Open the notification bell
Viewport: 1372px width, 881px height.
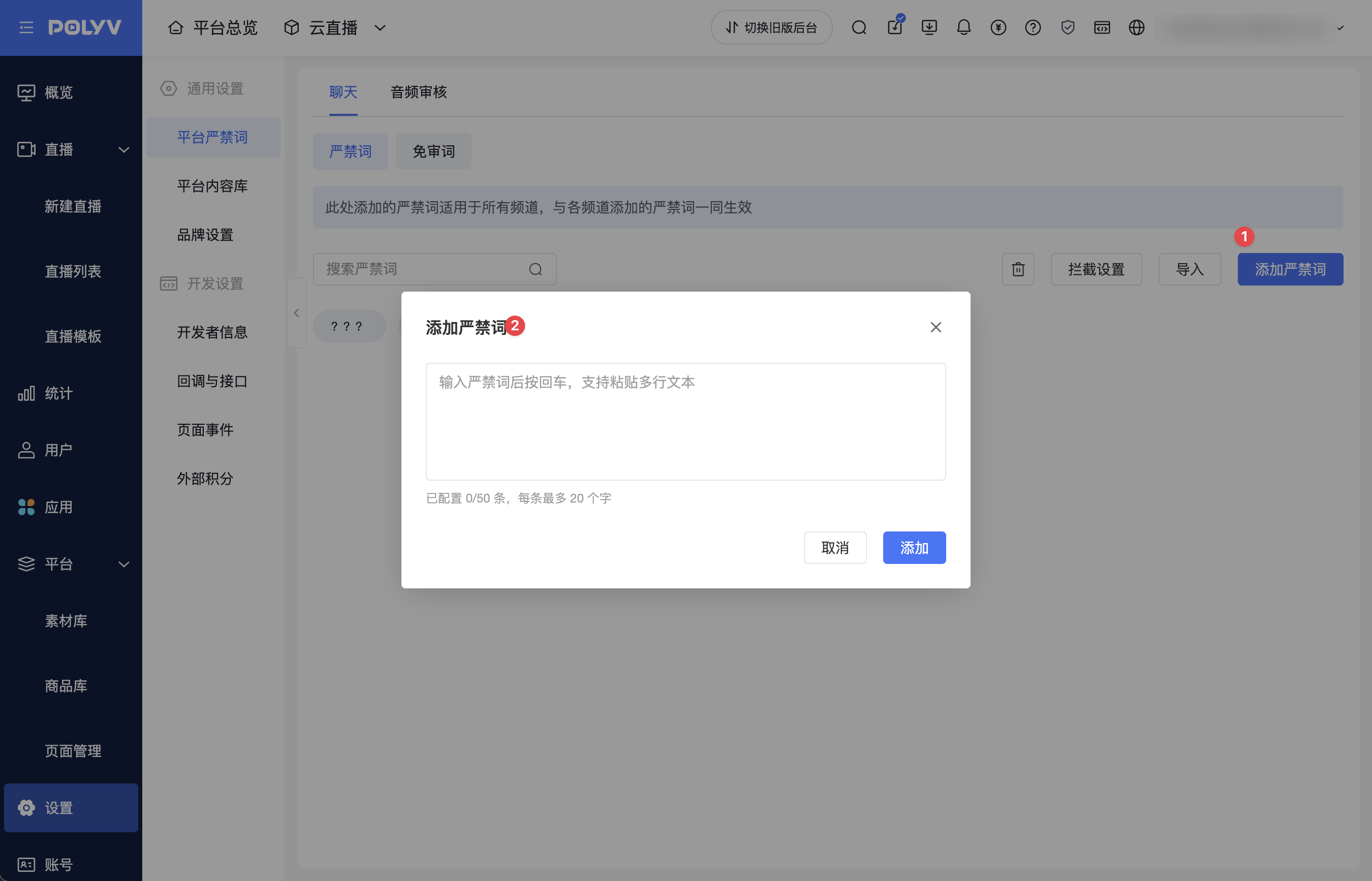click(963, 27)
